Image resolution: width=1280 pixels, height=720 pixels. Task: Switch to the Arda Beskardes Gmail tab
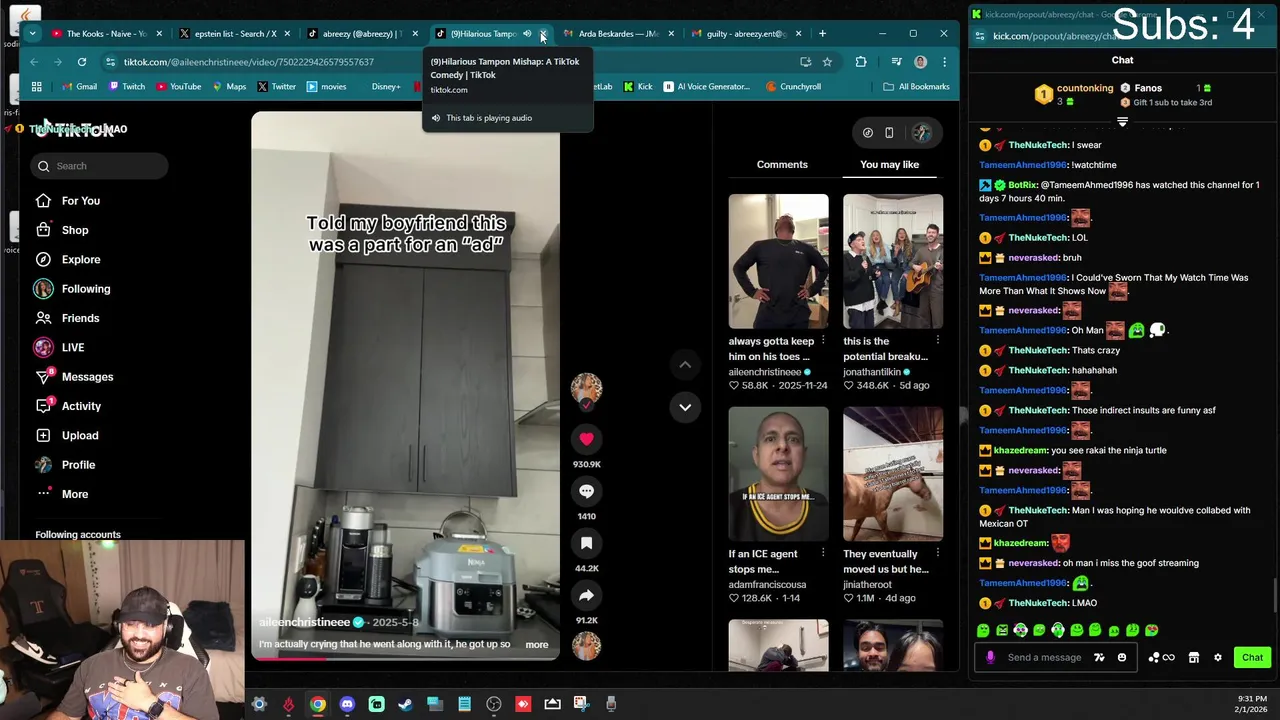pyautogui.click(x=617, y=34)
